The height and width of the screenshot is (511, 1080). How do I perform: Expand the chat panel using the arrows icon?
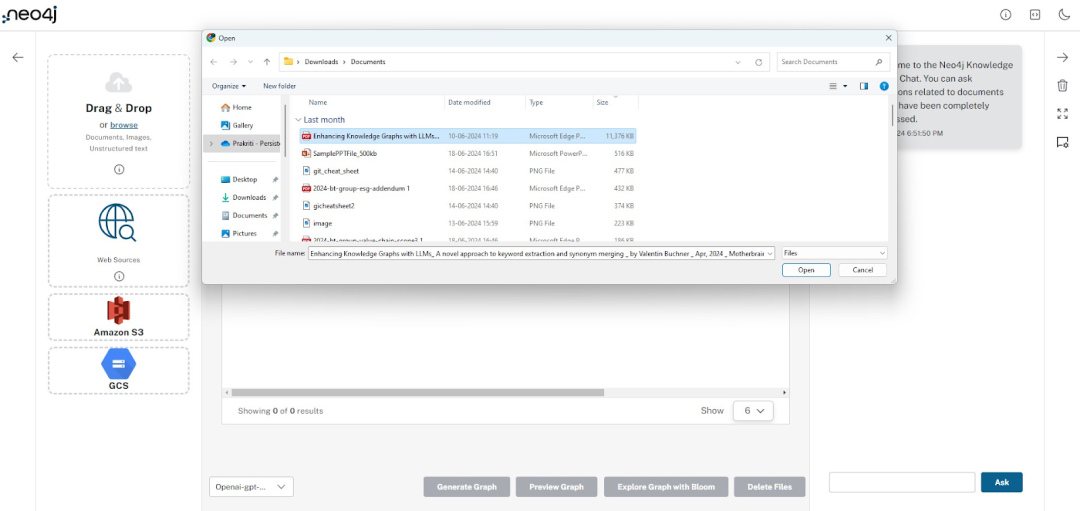pos(1062,114)
